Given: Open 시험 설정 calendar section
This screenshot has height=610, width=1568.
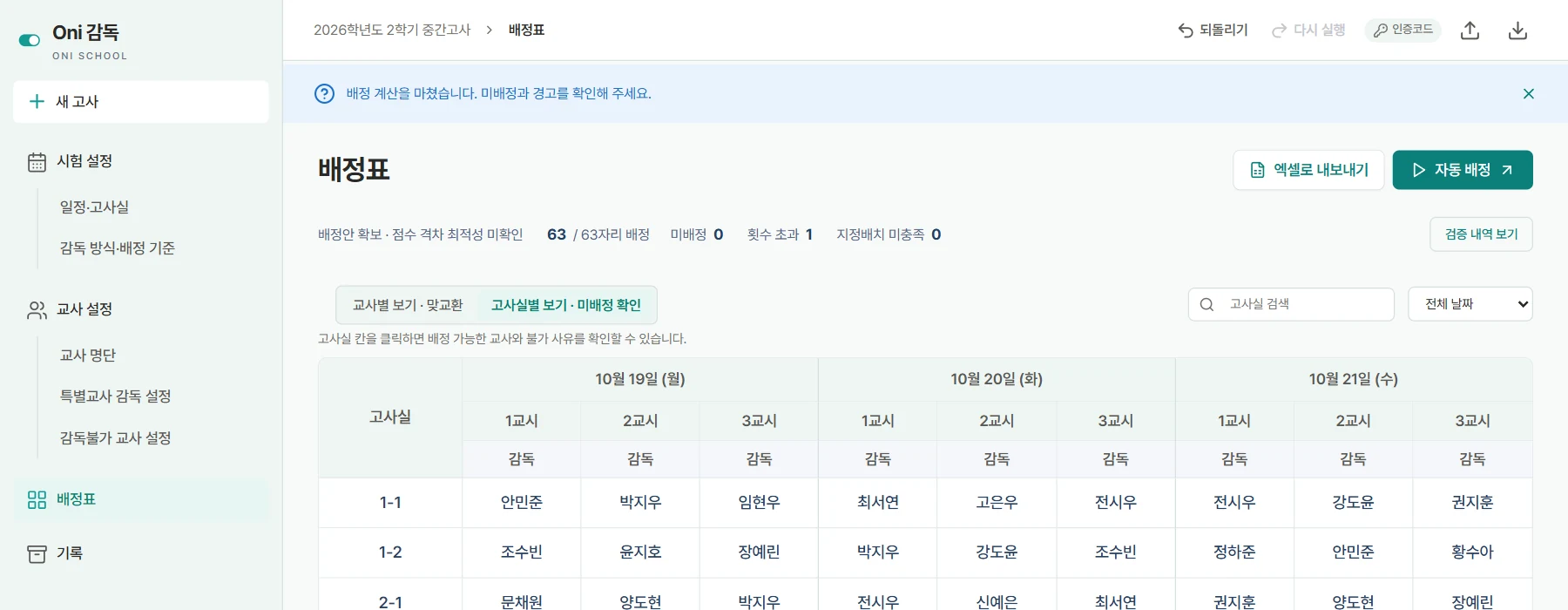Looking at the screenshot, I should [84, 161].
